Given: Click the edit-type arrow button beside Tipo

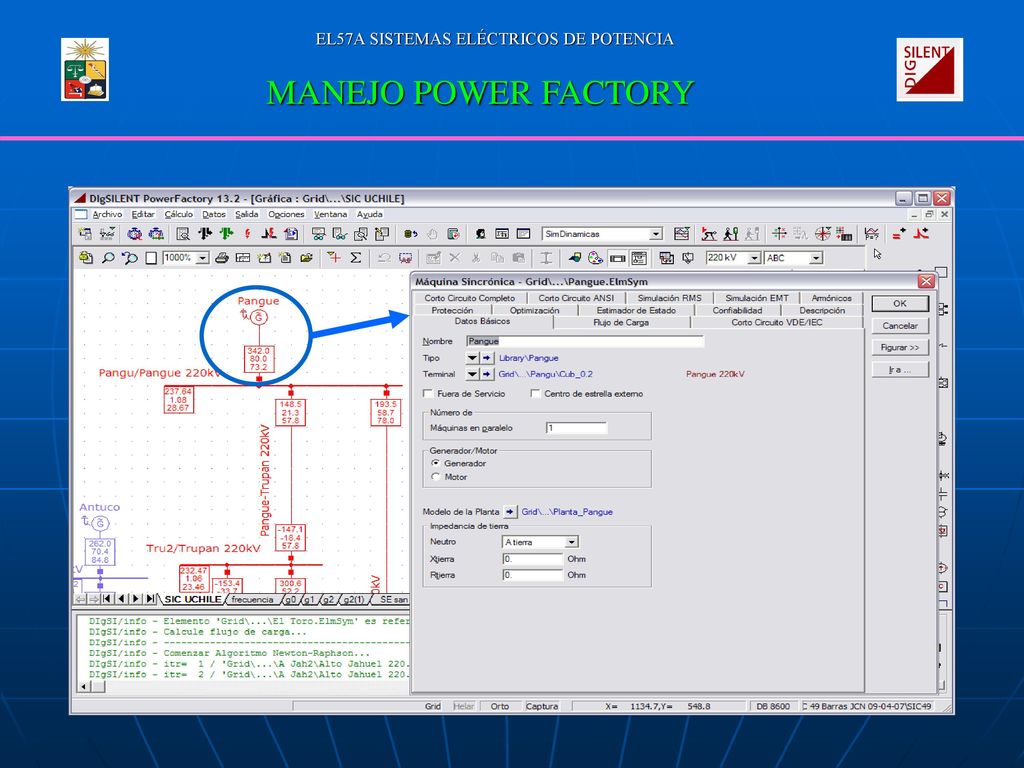Looking at the screenshot, I should point(487,358).
